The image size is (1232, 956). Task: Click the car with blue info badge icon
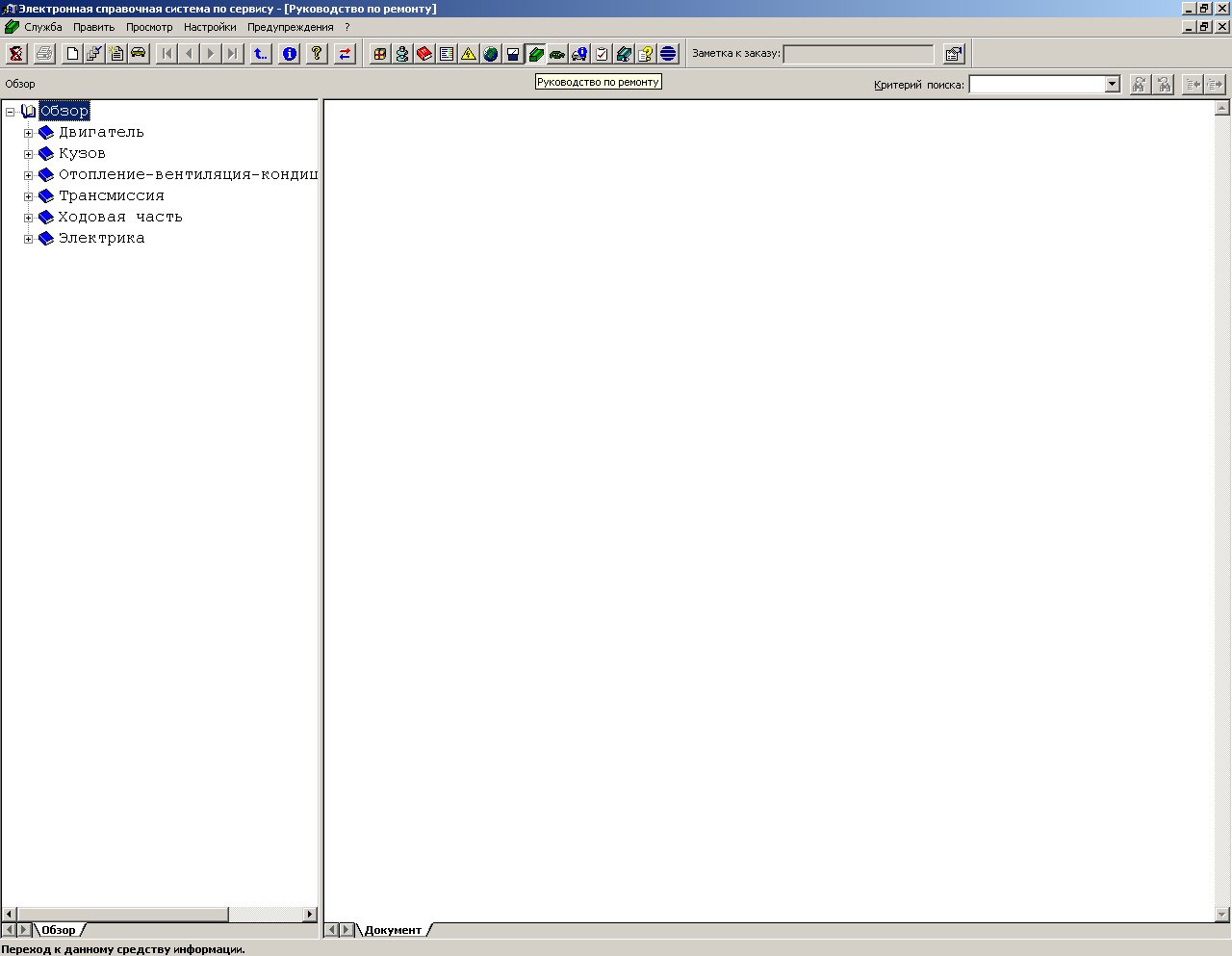pos(579,54)
